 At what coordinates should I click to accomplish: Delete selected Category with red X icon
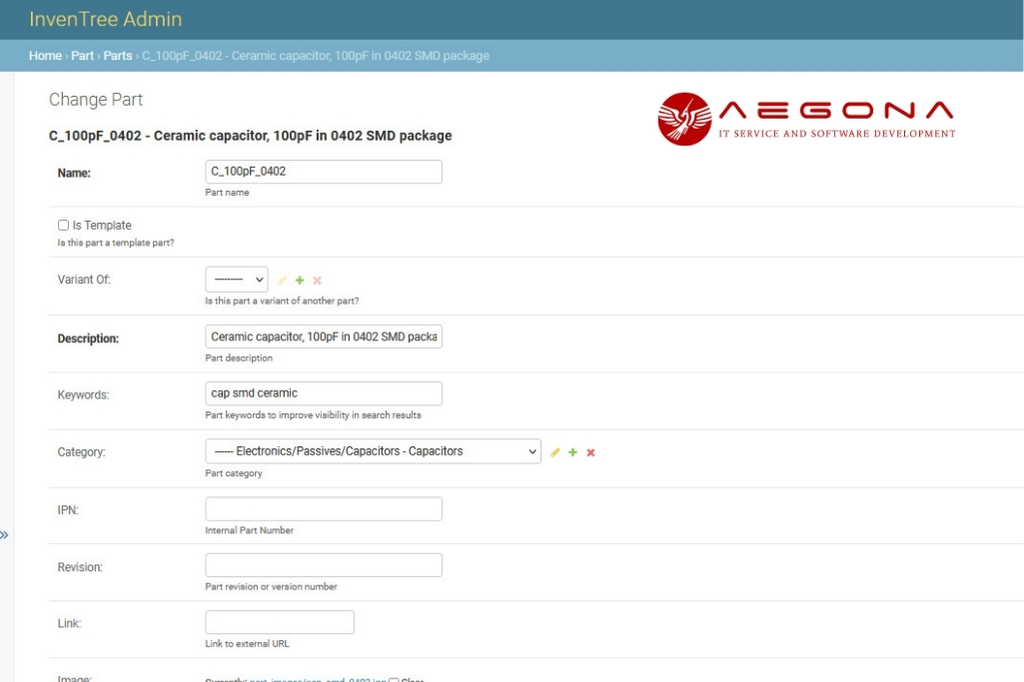(590, 452)
